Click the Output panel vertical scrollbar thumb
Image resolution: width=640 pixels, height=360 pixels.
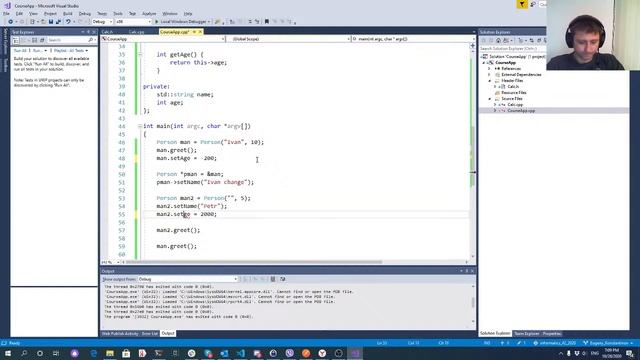pos(473,302)
